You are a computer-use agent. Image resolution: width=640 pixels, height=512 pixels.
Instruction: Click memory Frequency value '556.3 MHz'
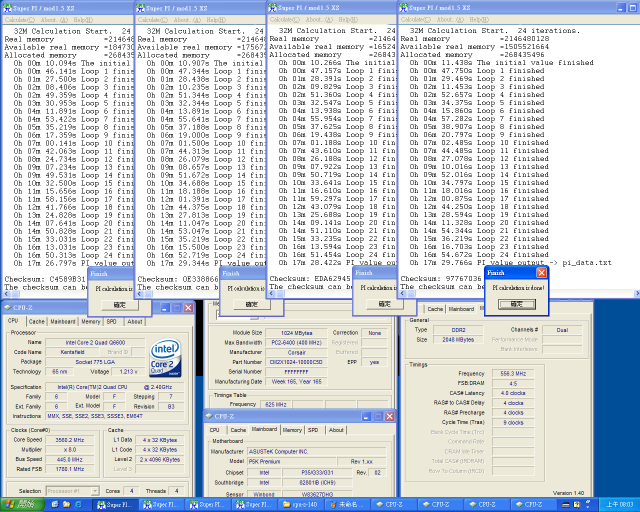click(x=513, y=374)
